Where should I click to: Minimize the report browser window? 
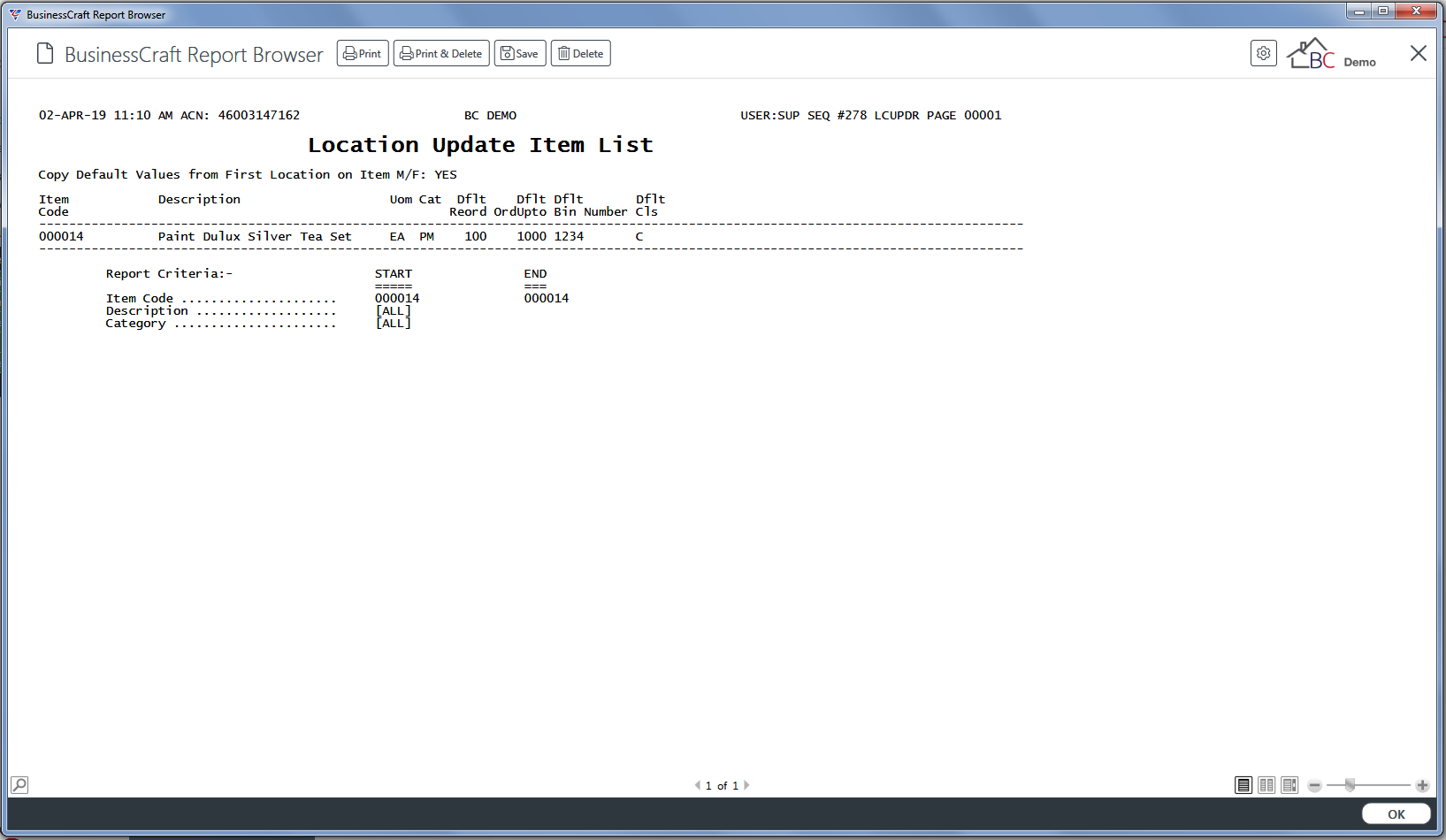(1359, 11)
